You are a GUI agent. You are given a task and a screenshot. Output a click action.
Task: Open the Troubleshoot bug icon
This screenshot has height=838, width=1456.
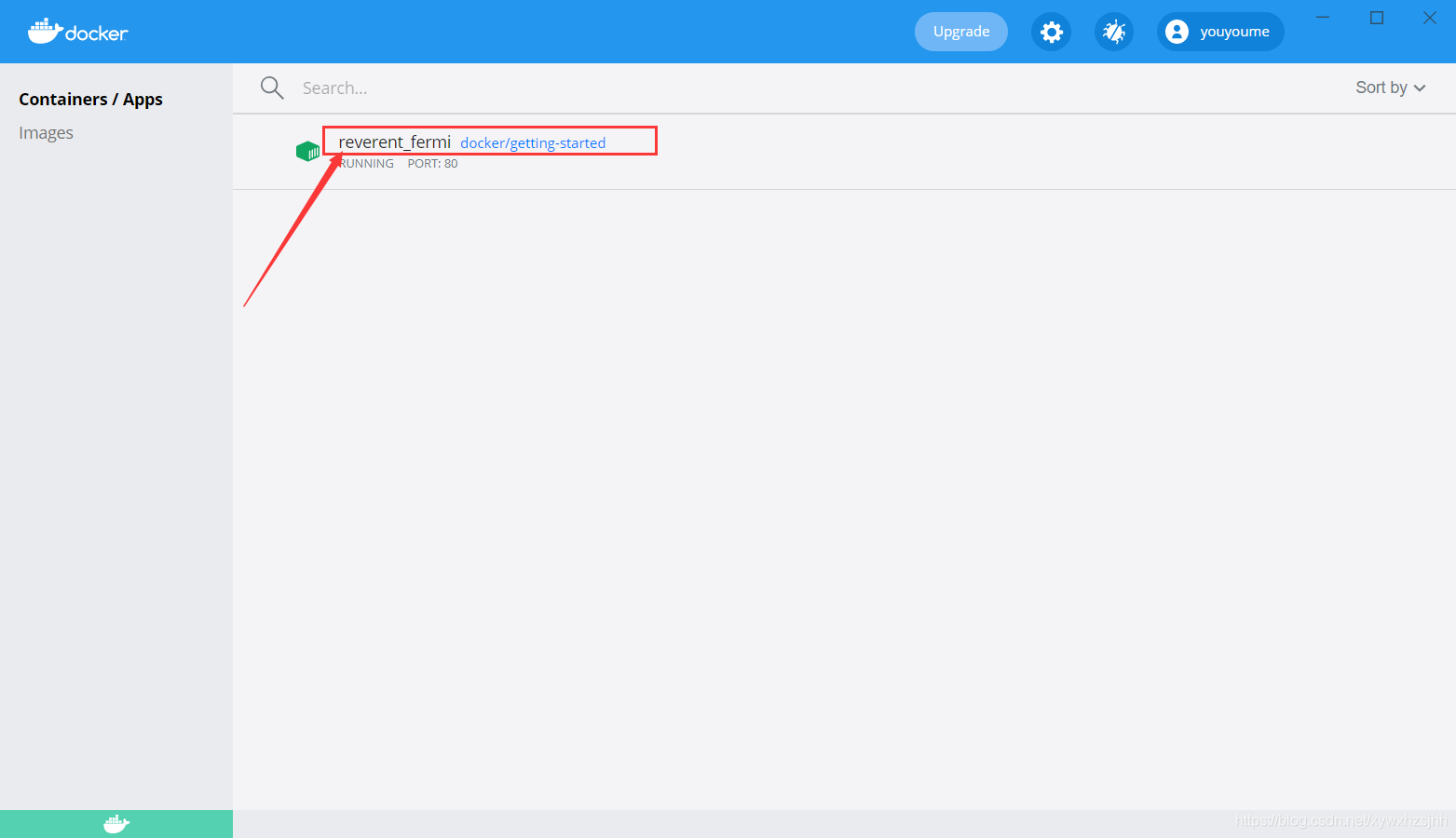click(1113, 32)
